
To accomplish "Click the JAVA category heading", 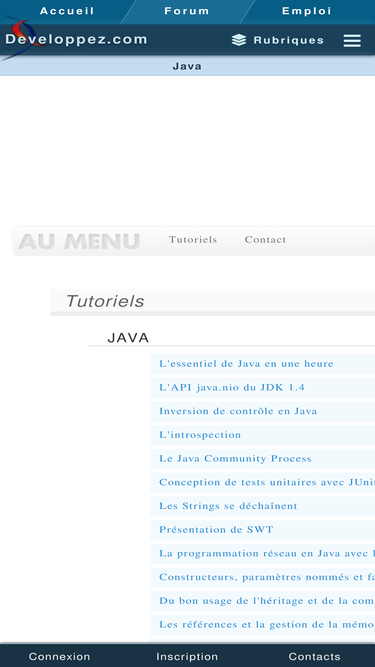I will coord(128,338).
